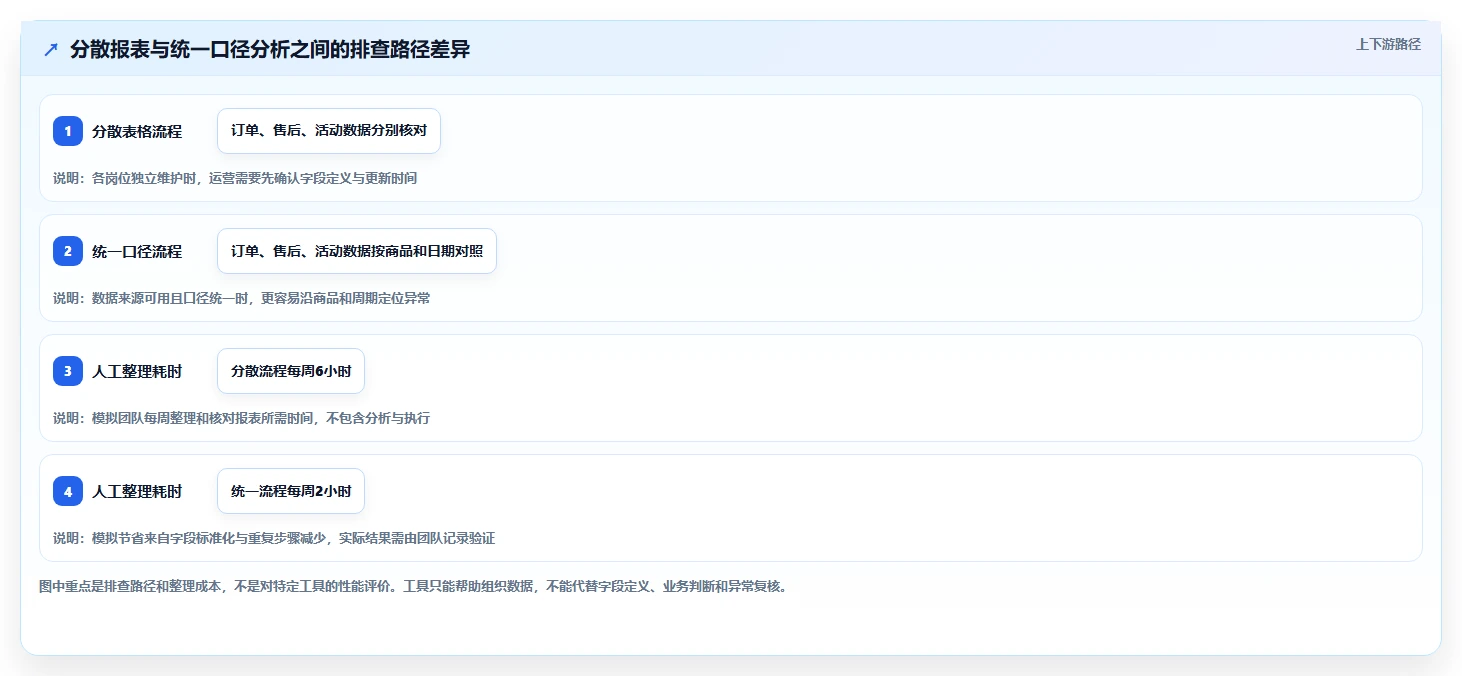Click the footer text 图中重点是排查路径和整理成本
Viewport: 1462px width, 676px height.
(413, 586)
